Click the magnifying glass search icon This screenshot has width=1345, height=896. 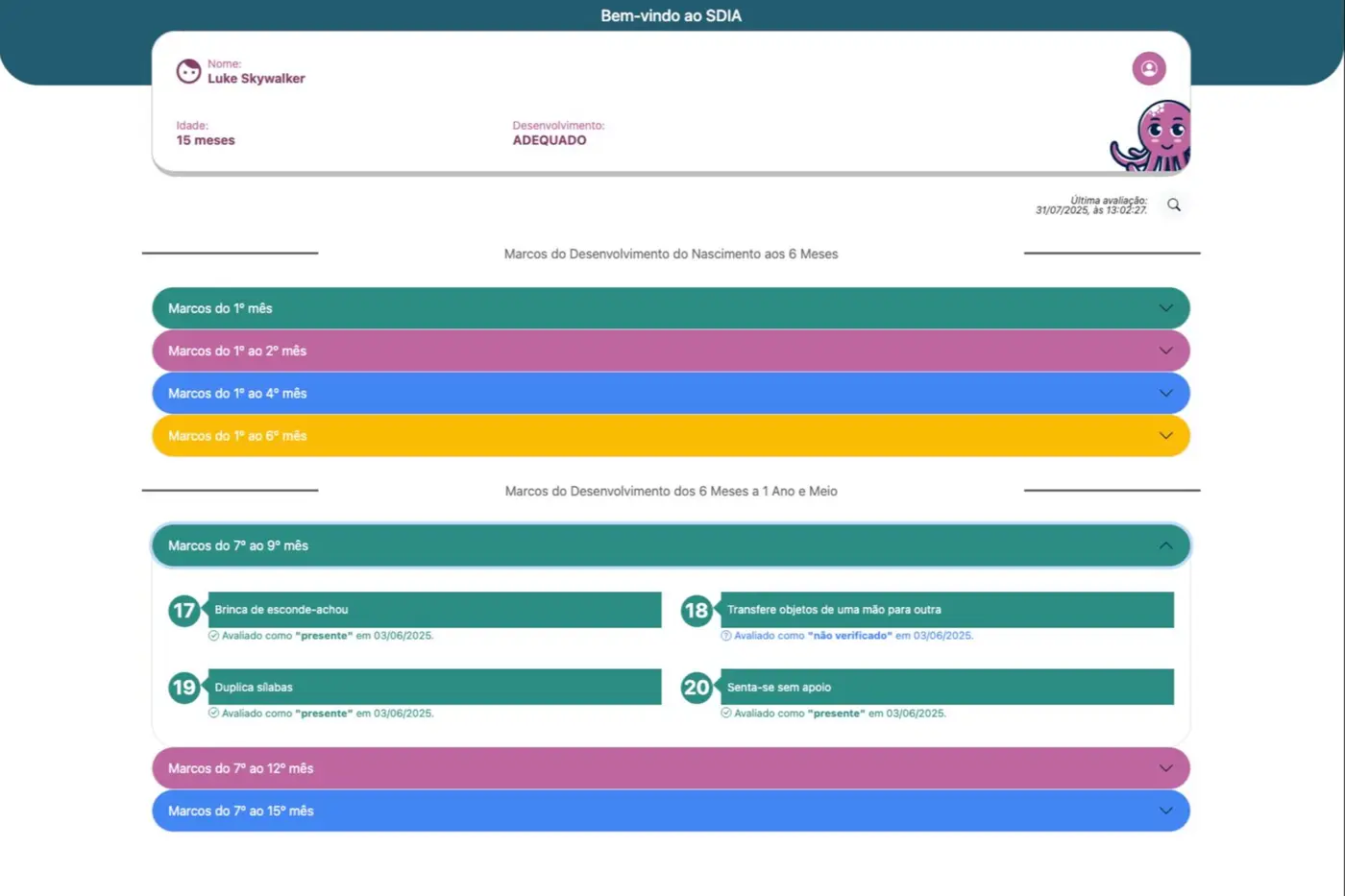click(x=1174, y=205)
